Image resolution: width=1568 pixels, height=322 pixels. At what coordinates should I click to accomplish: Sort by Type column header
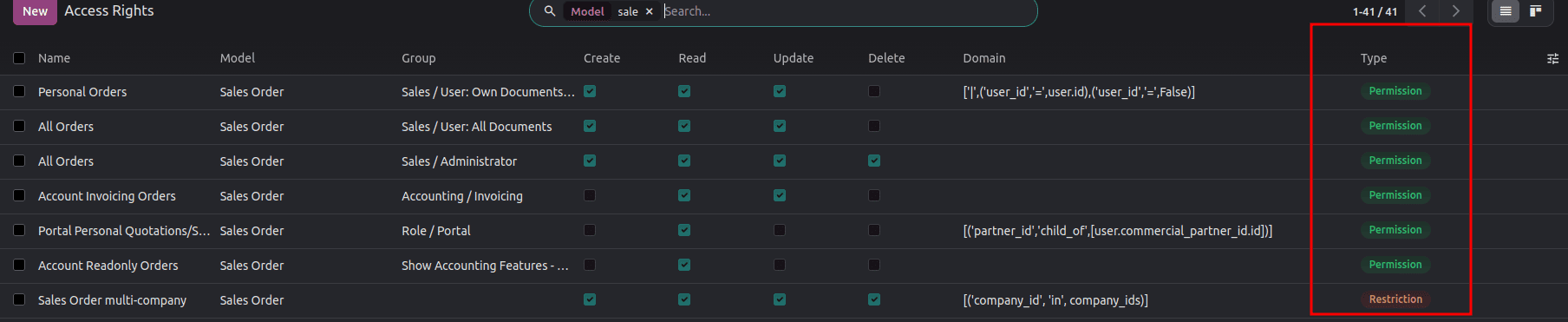[x=1374, y=58]
